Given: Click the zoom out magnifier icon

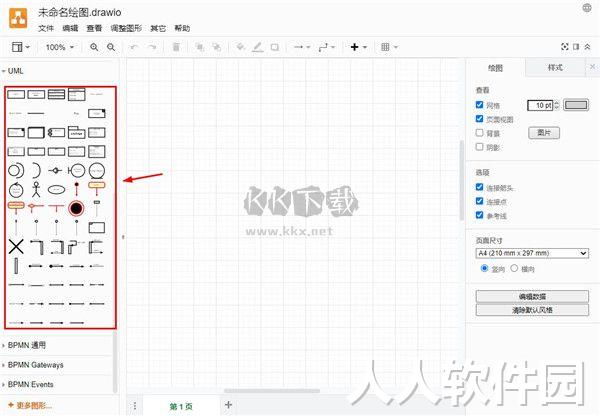Looking at the screenshot, I should [111, 47].
